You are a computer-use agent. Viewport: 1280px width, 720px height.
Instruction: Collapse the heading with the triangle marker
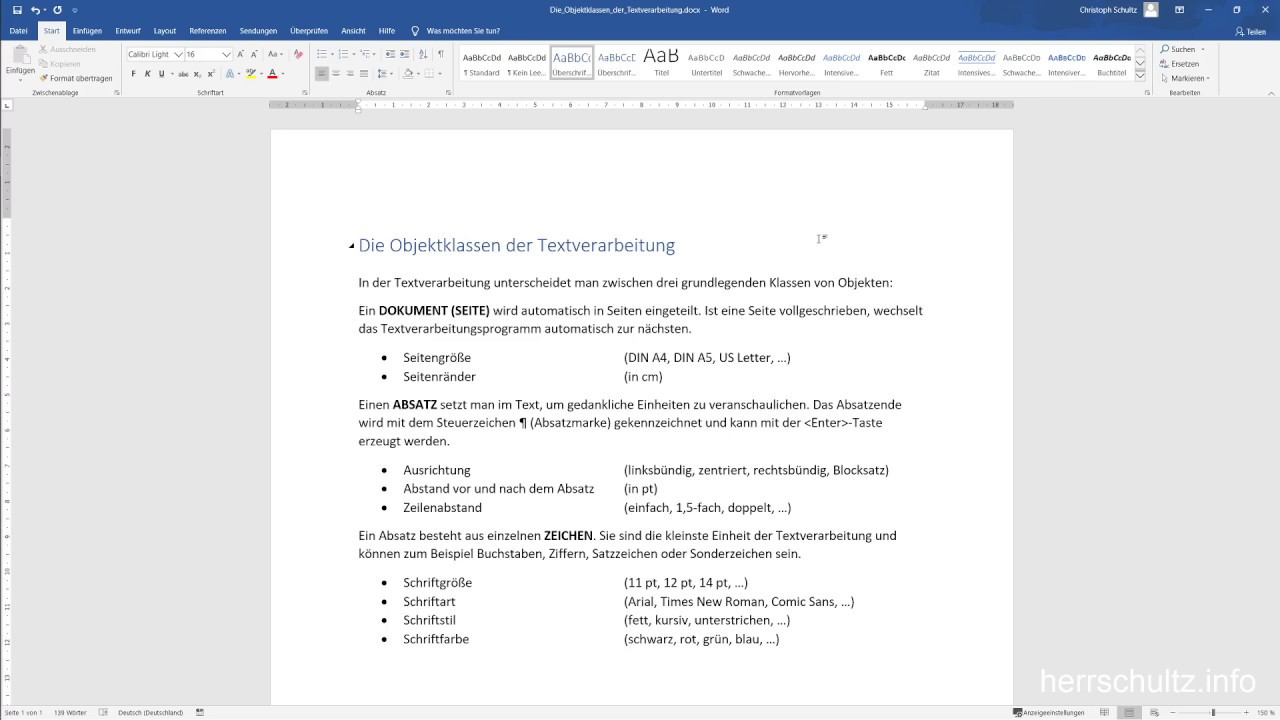(352, 246)
